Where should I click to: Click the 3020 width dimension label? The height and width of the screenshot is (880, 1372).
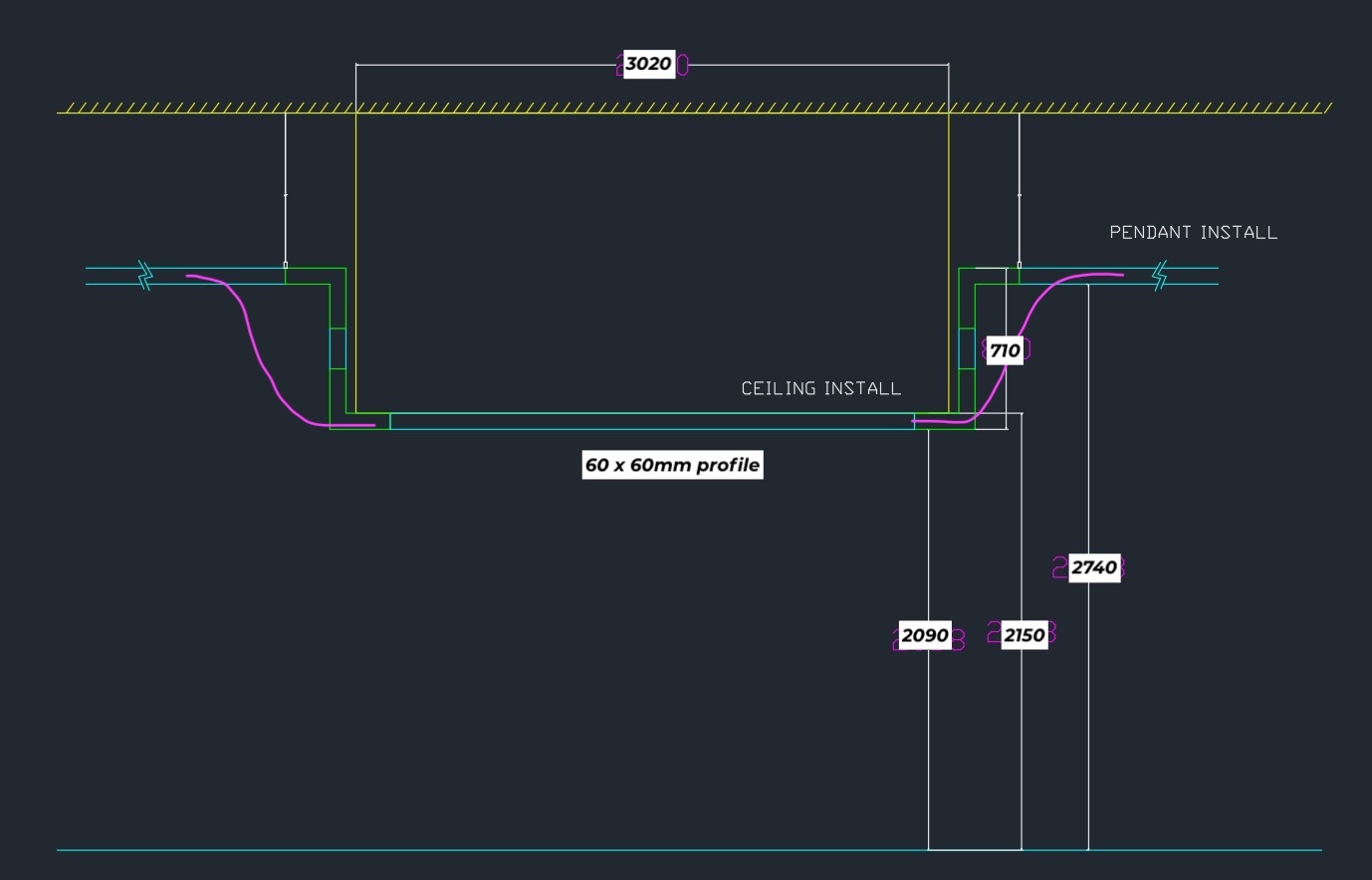(648, 65)
